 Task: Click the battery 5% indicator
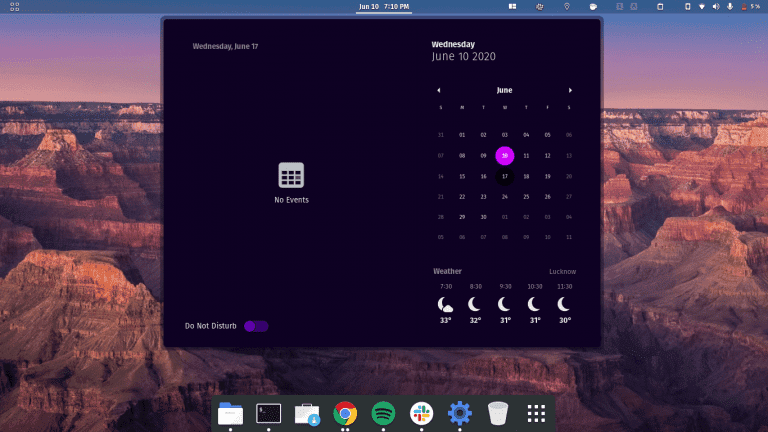pos(750,6)
